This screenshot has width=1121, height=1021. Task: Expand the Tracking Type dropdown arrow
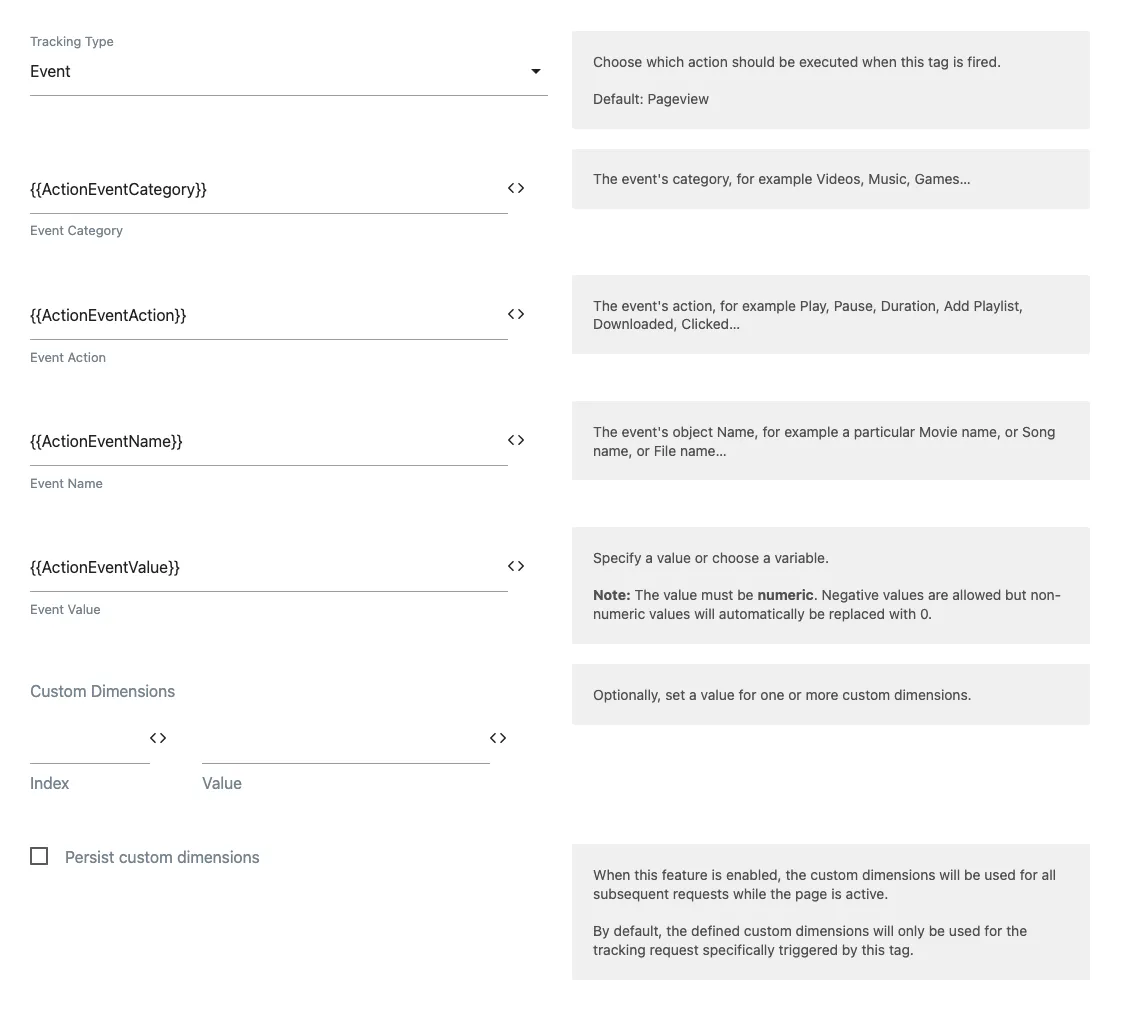[x=536, y=71]
